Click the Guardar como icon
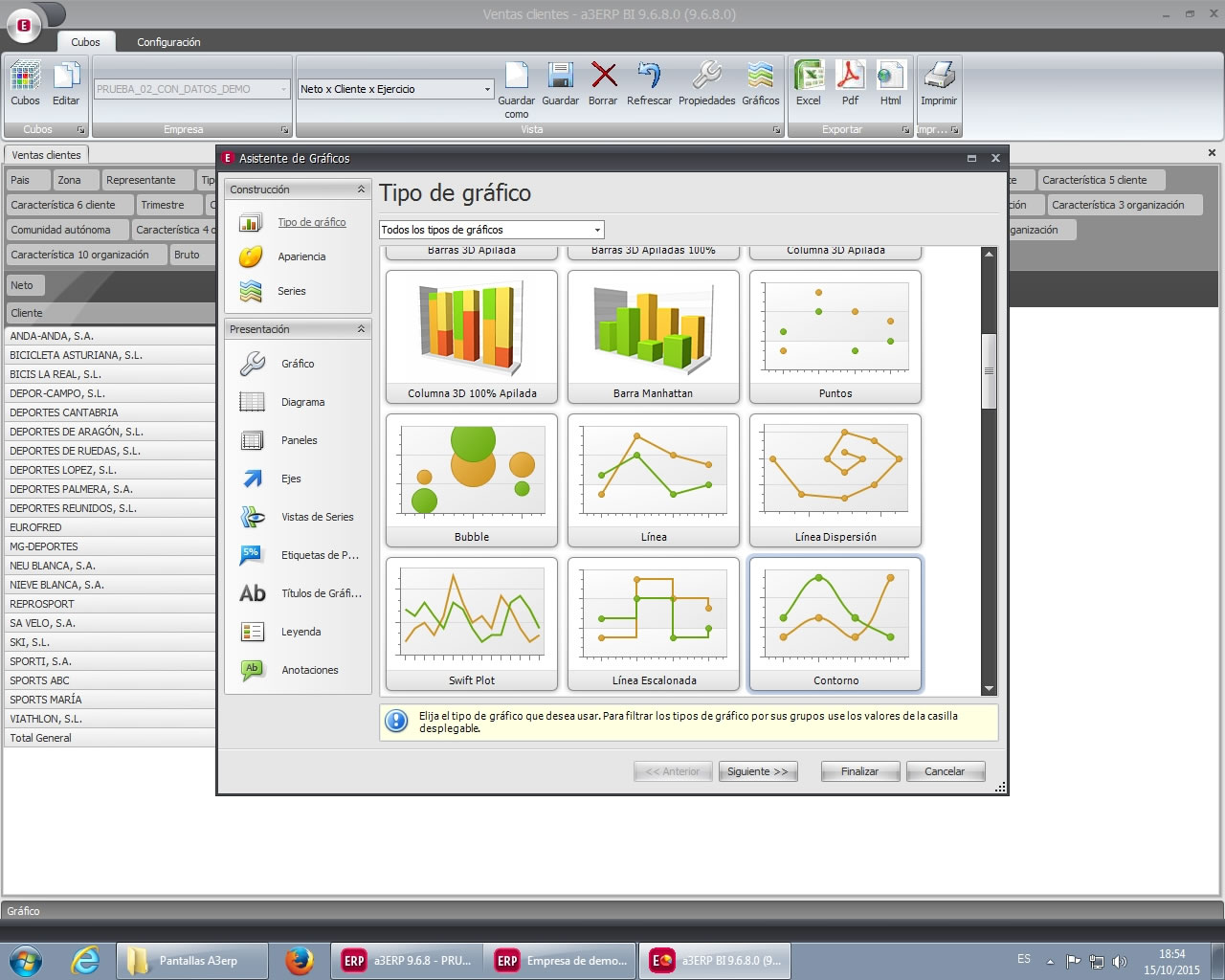Screen dimensions: 1225x980 516,90
